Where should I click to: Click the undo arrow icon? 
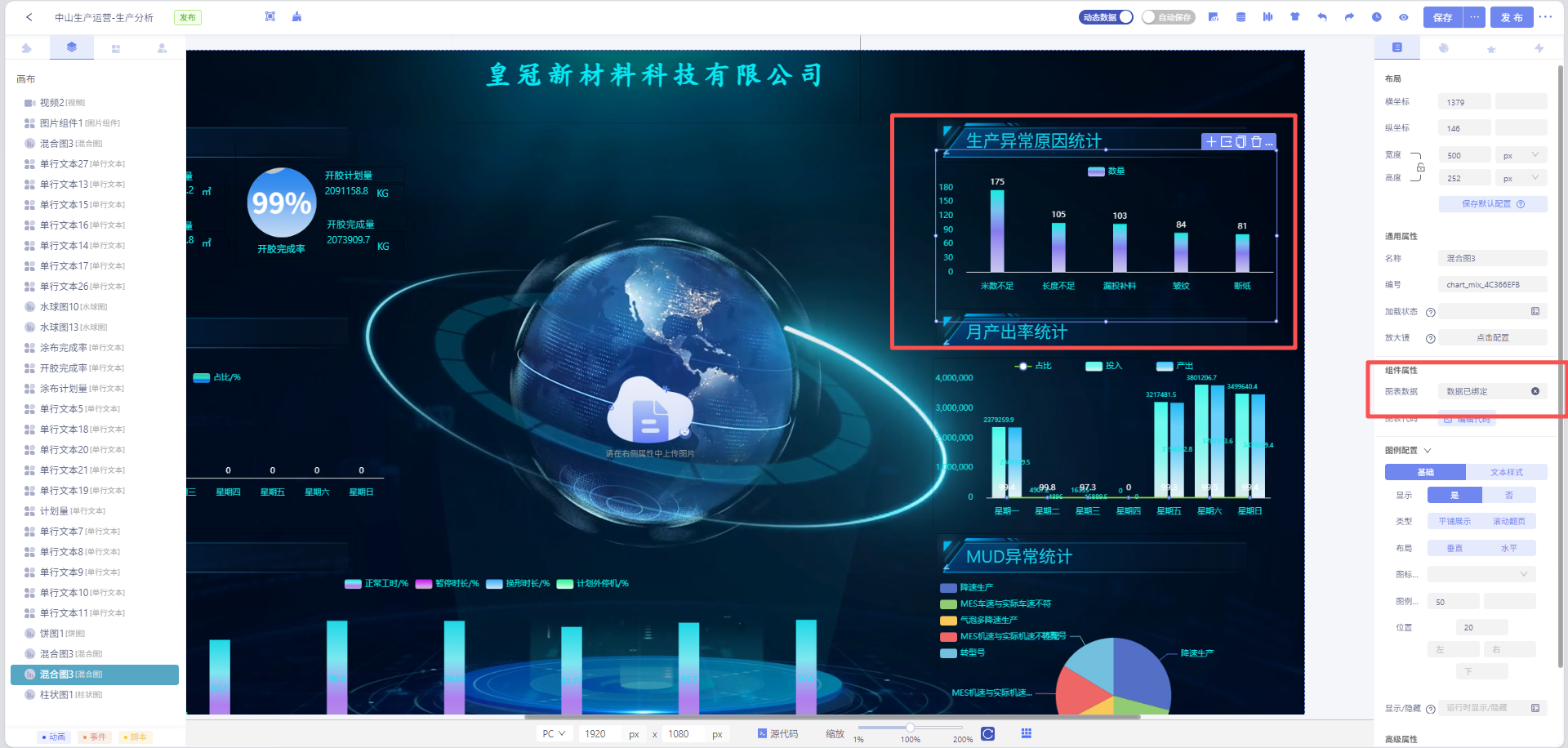1322,17
